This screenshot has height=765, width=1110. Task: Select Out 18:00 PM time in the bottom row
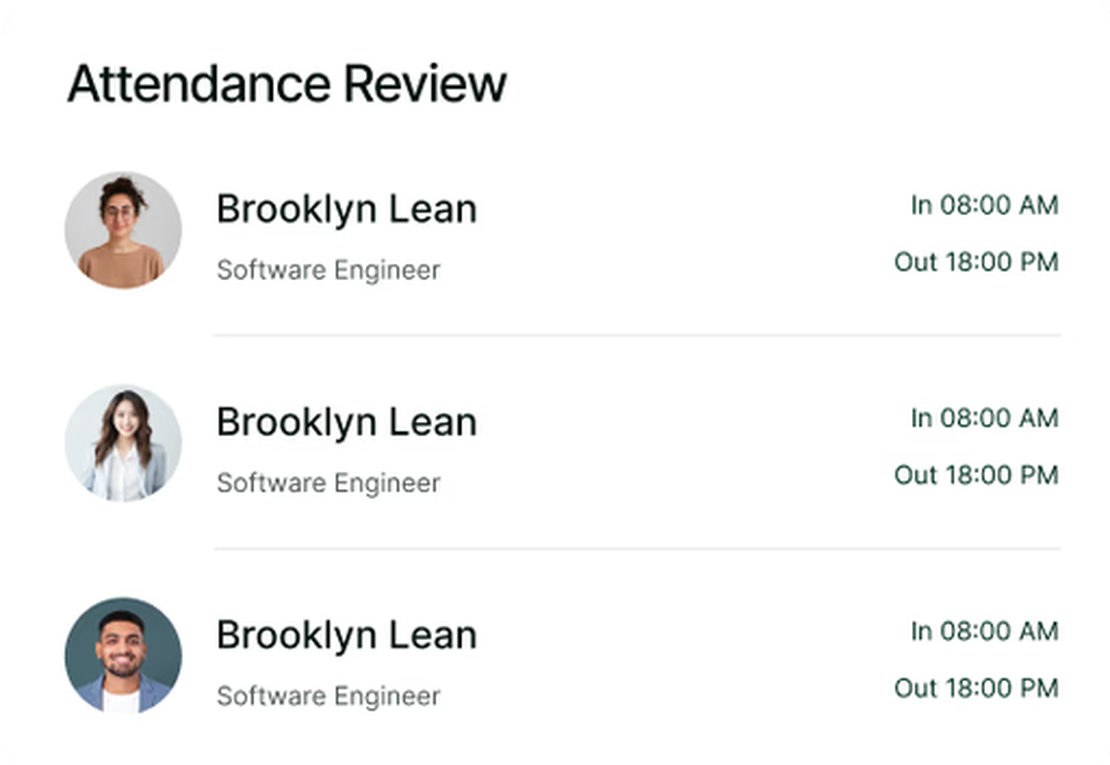976,688
